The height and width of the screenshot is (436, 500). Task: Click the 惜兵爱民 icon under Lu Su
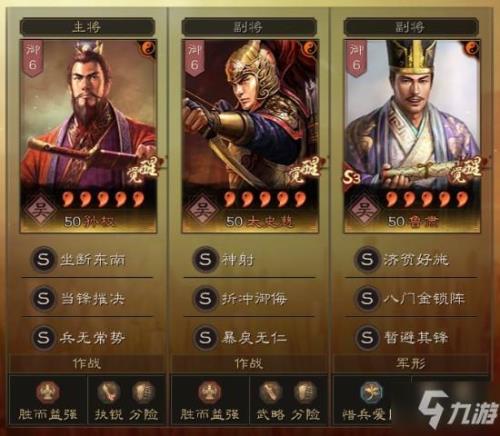372,391
